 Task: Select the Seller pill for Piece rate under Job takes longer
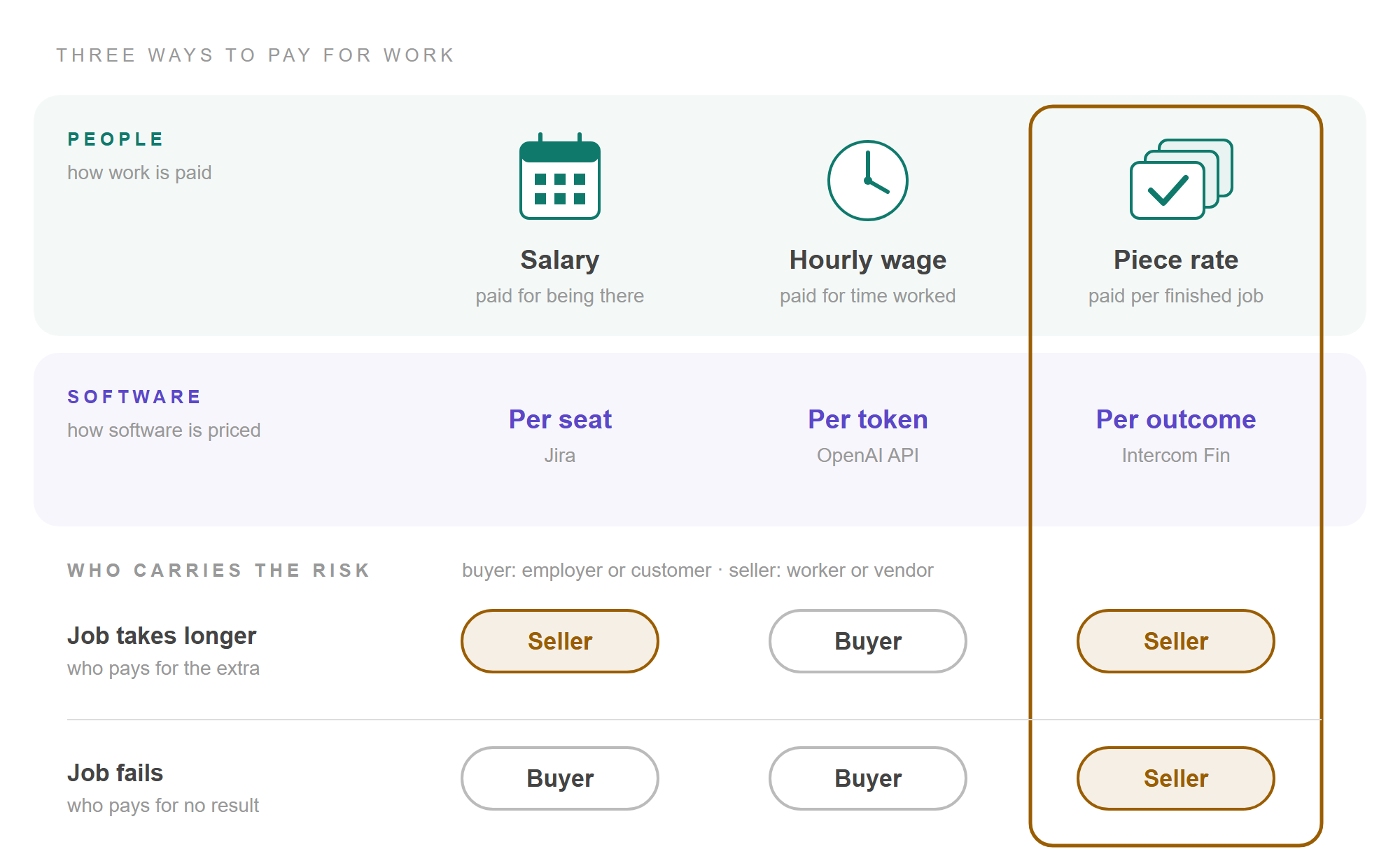pyautogui.click(x=1176, y=641)
